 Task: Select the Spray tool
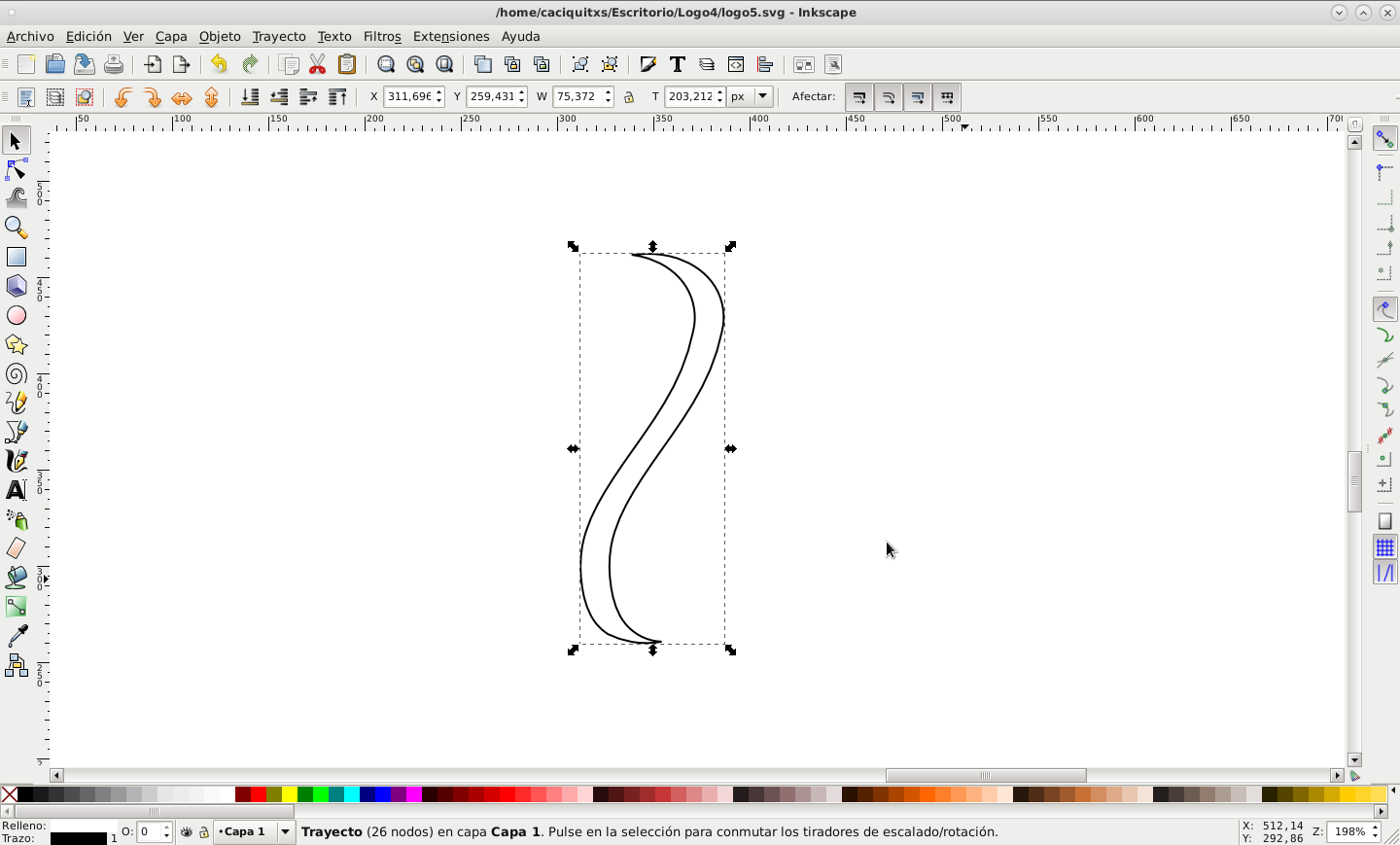17,519
